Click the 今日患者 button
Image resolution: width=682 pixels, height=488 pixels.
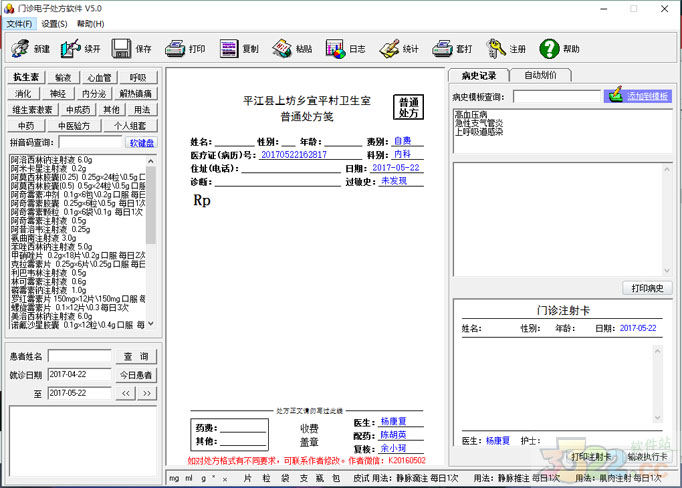pyautogui.click(x=136, y=375)
